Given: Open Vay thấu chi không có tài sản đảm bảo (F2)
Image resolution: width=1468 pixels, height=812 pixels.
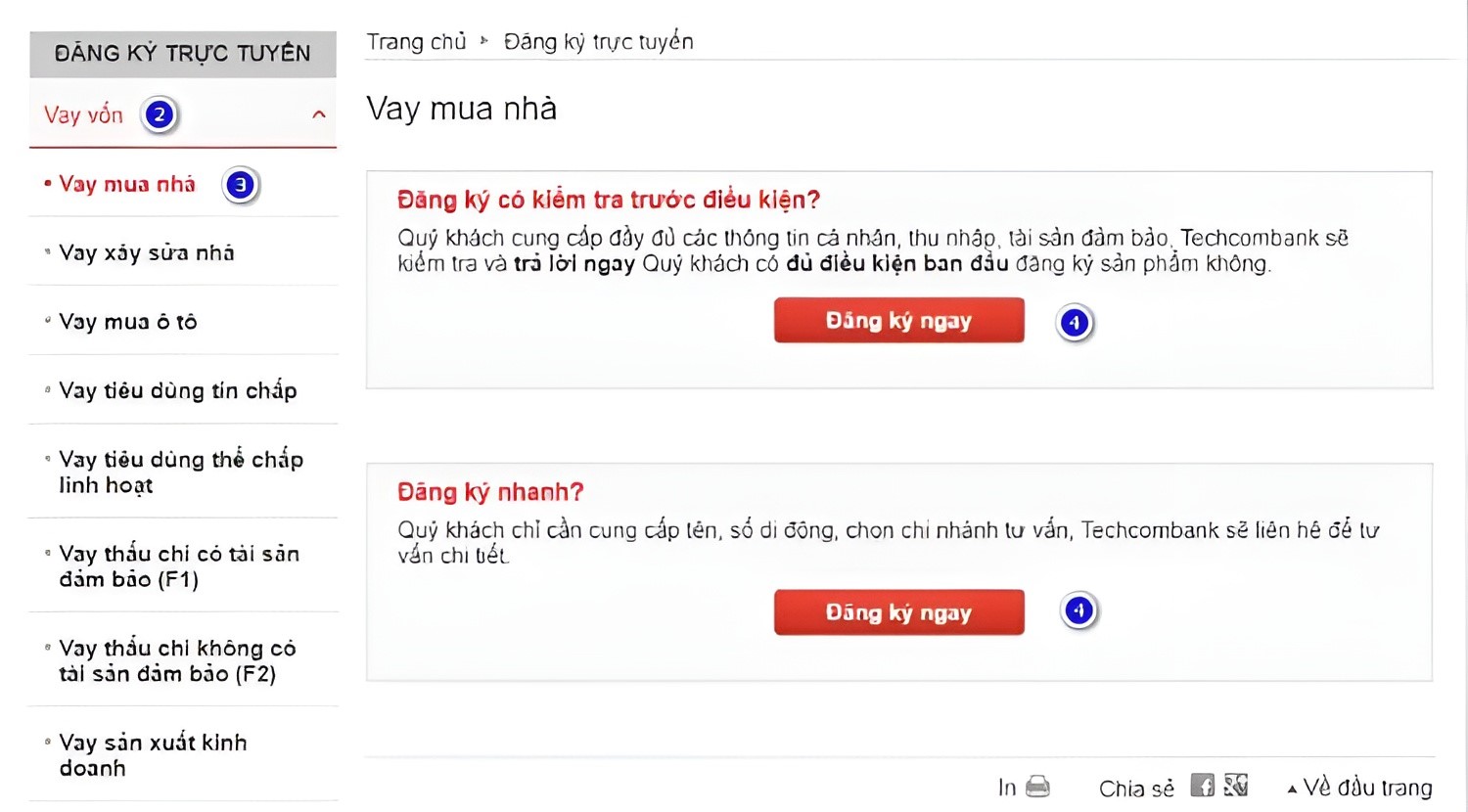Looking at the screenshot, I should coord(177,661).
